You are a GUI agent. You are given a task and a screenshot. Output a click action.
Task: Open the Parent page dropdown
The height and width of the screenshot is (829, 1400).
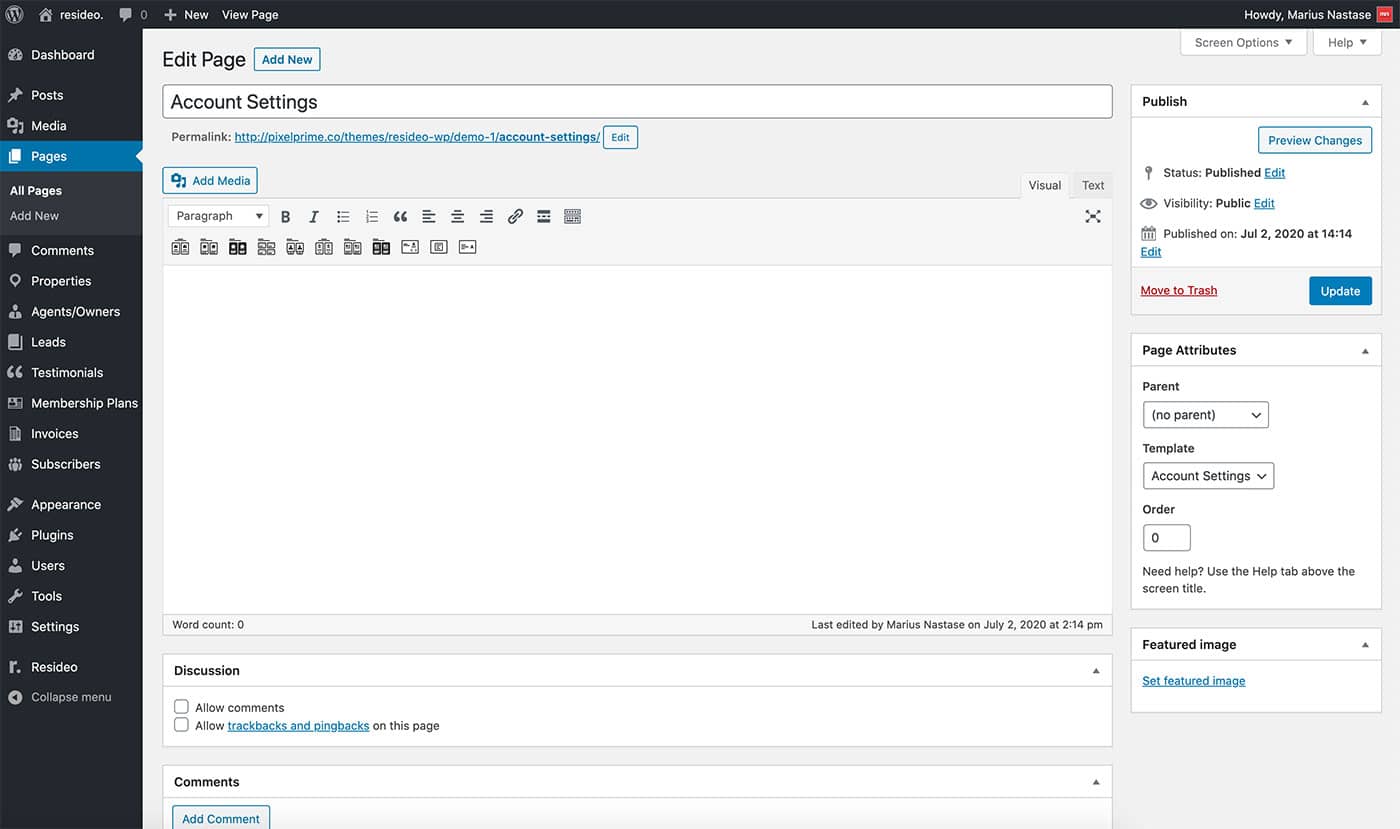pos(1205,415)
